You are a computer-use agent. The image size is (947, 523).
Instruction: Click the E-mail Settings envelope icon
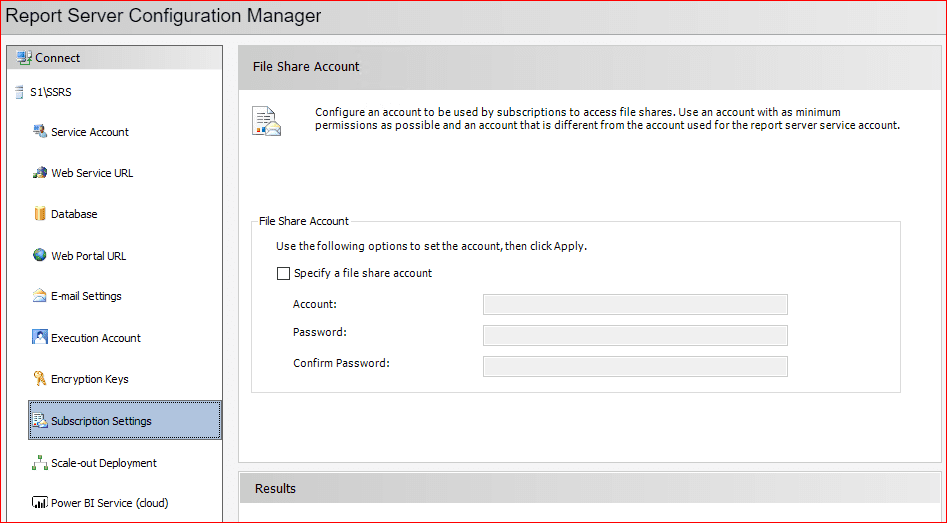click(x=40, y=297)
